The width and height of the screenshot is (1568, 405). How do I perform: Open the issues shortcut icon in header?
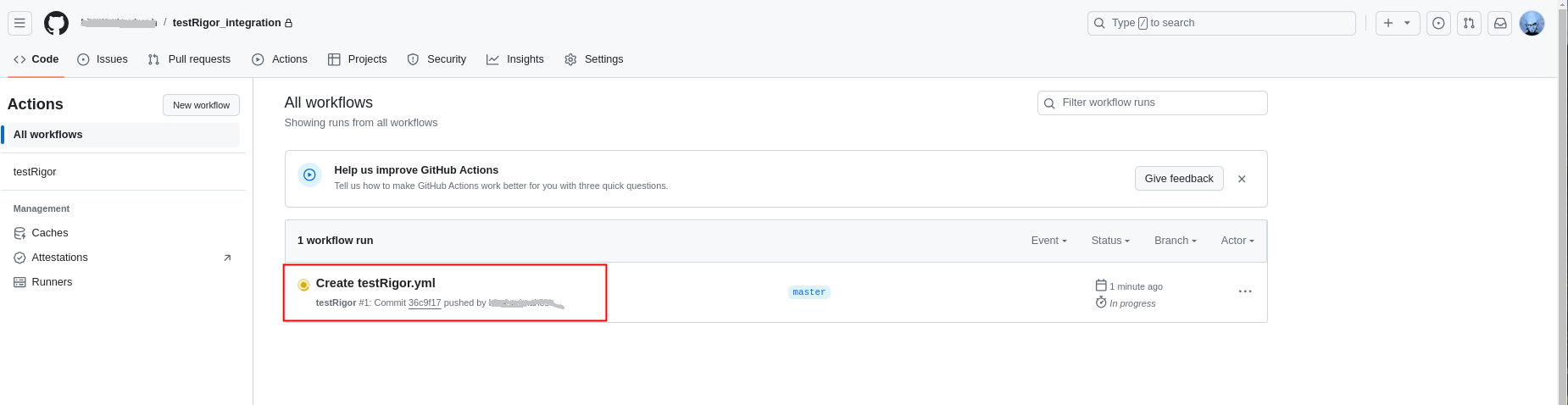(x=1438, y=23)
